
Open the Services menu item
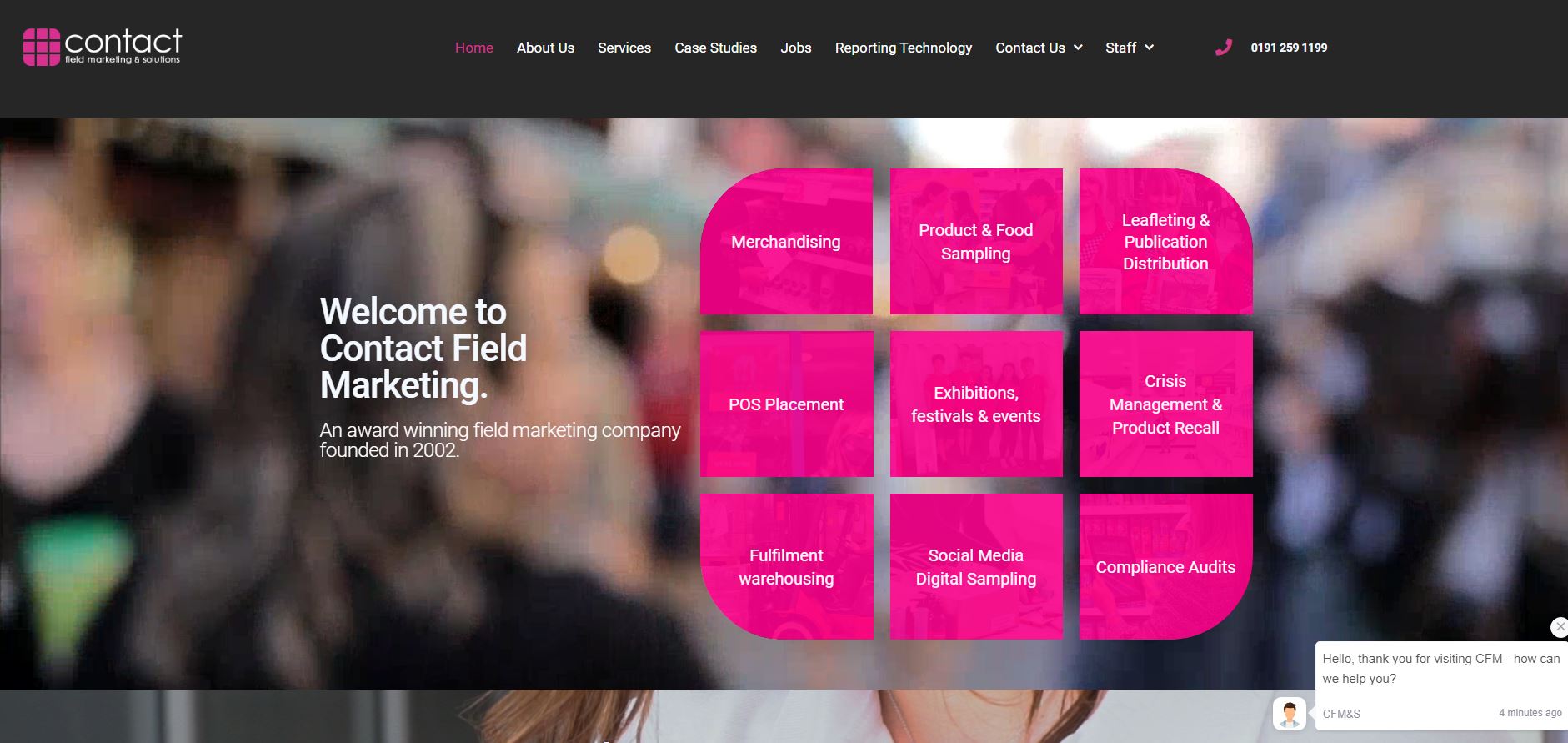click(624, 48)
